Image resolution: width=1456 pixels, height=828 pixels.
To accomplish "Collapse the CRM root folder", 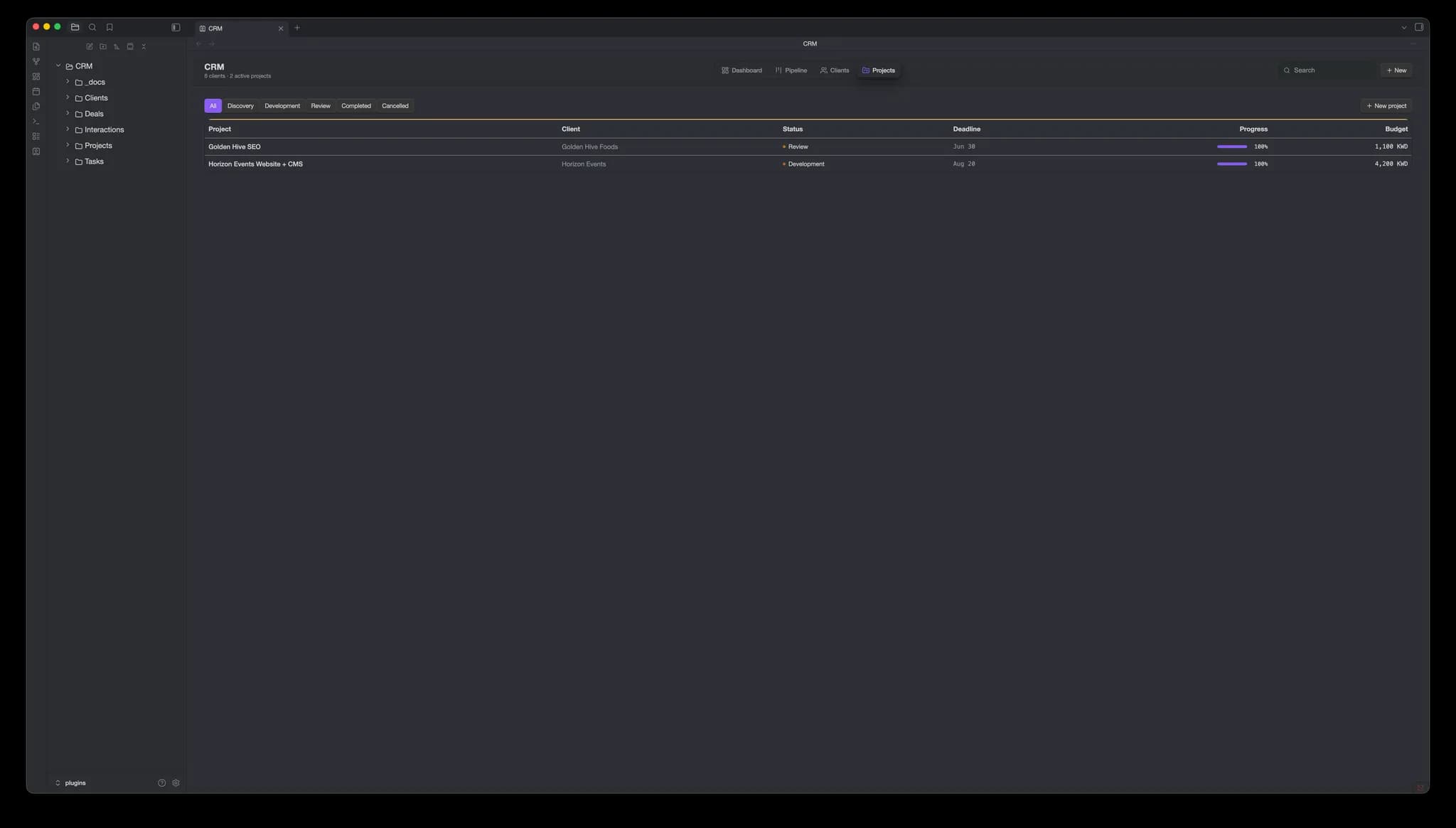I will [58, 66].
